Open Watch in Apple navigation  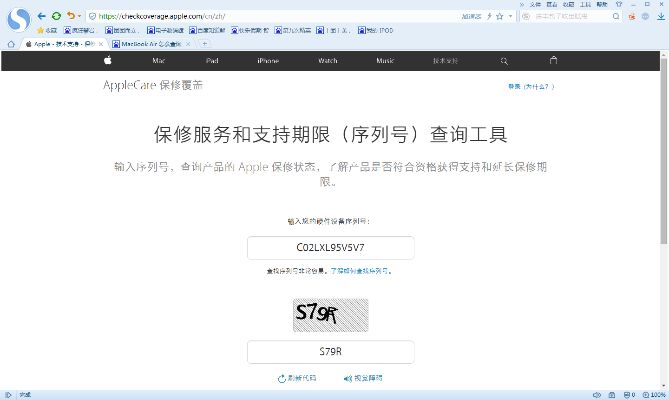tap(328, 61)
